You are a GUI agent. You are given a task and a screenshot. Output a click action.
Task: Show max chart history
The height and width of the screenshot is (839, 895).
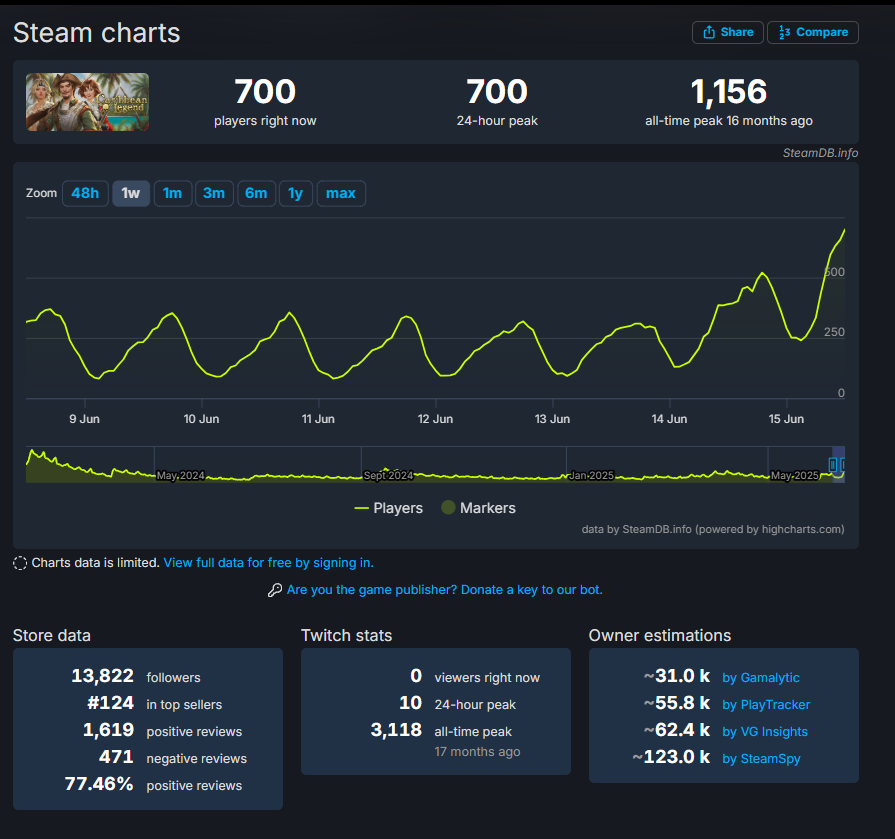341,193
